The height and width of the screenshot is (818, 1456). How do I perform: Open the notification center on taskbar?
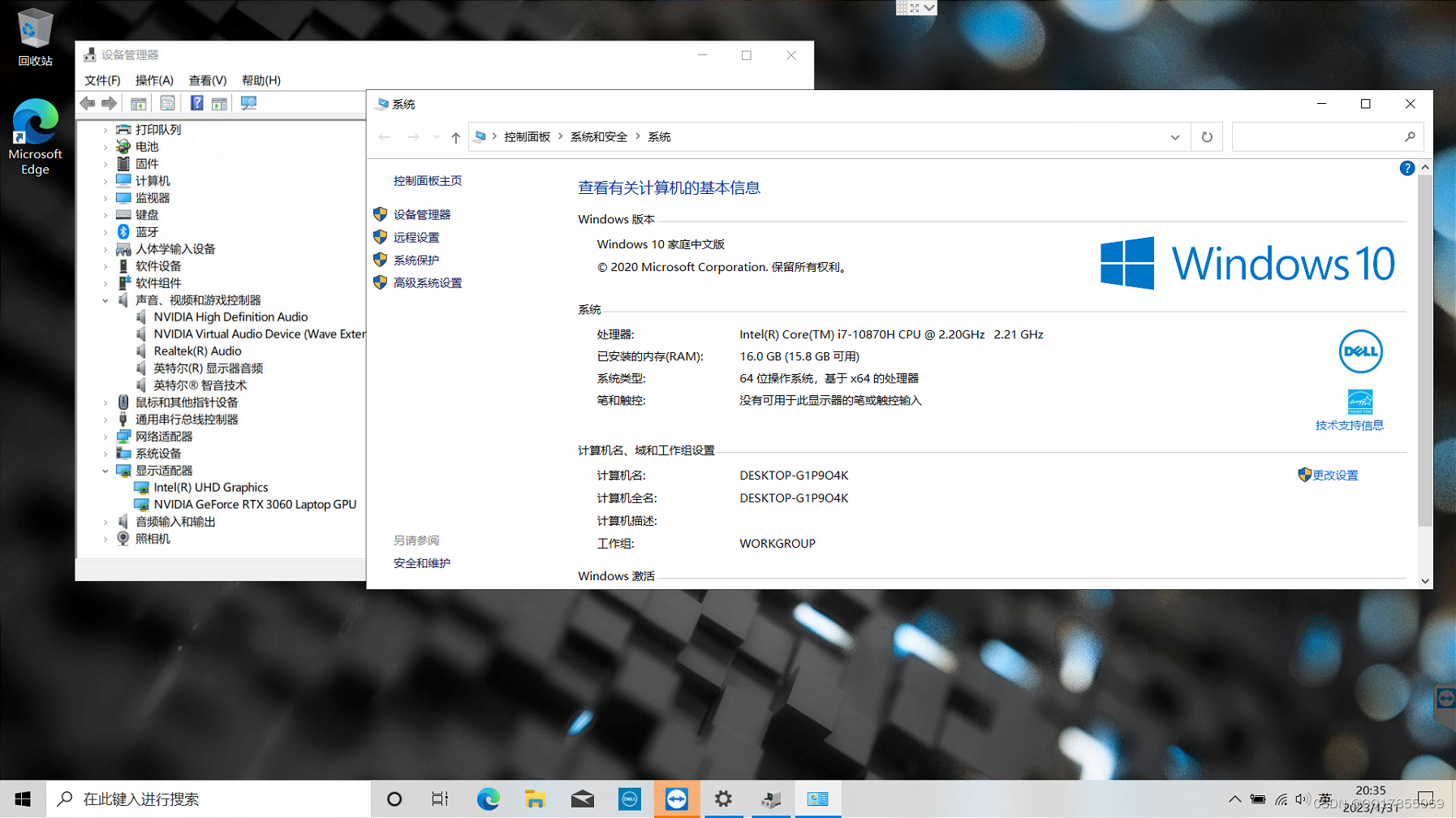[1426, 799]
